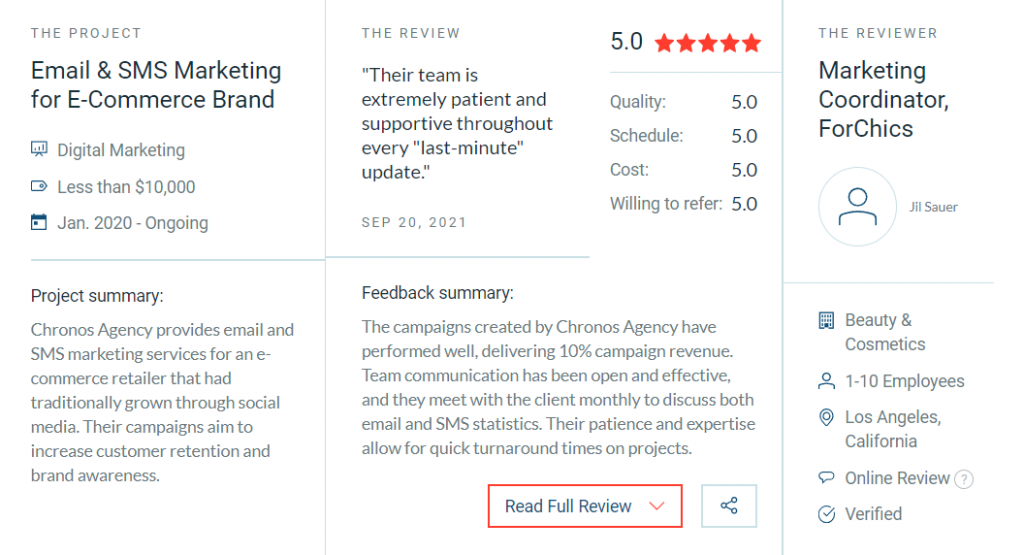
Task: Click the share icon button
Action: click(729, 505)
